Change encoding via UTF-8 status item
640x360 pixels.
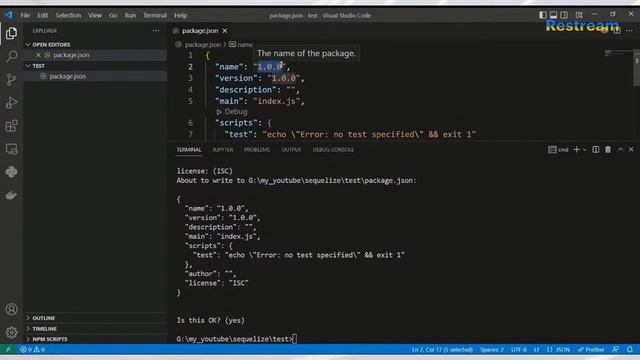(519, 349)
